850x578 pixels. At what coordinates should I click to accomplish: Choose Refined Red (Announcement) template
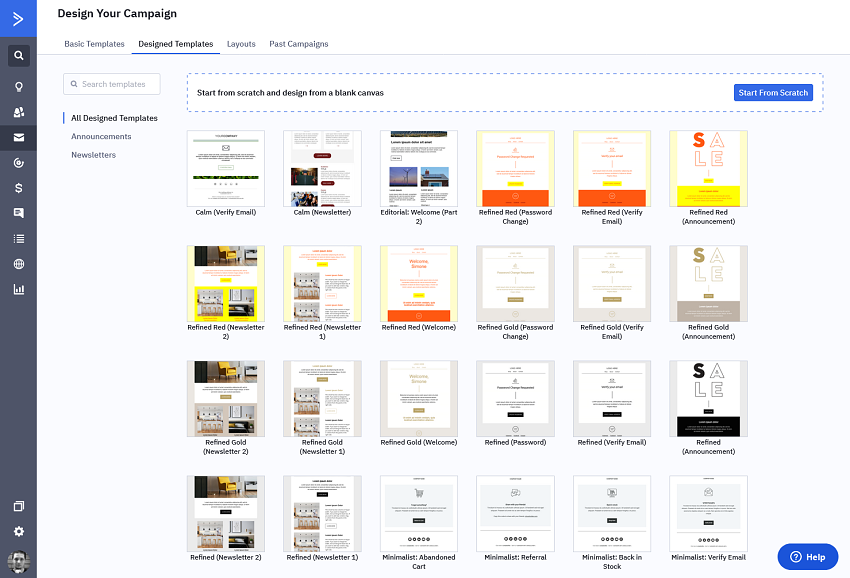(x=709, y=169)
